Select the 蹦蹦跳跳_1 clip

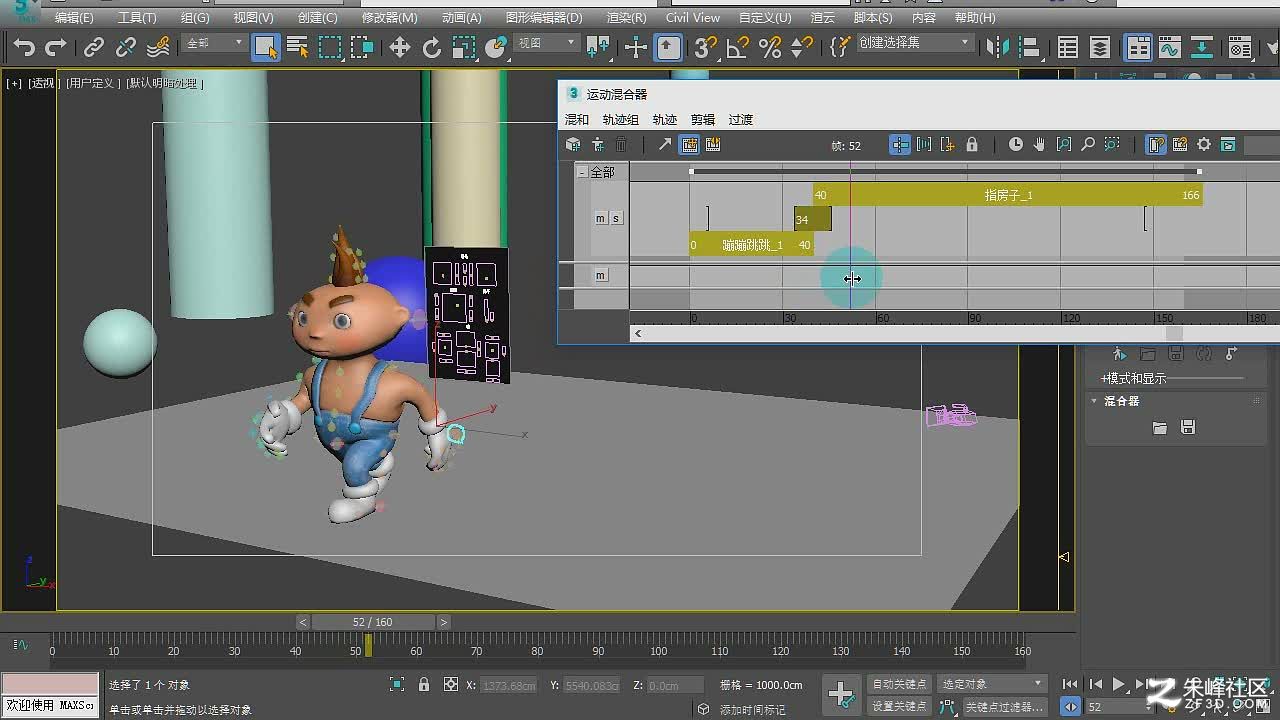pos(752,245)
